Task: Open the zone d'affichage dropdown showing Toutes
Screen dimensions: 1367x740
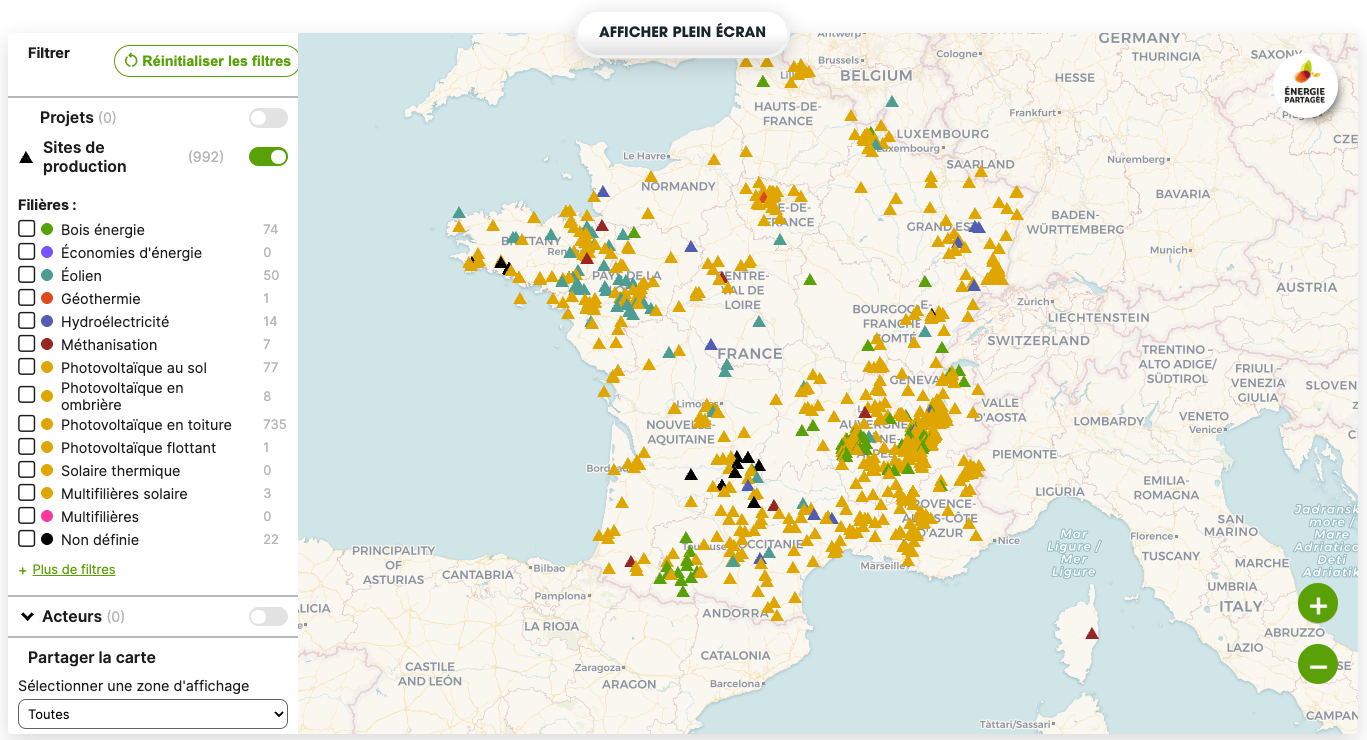Action: 153,714
